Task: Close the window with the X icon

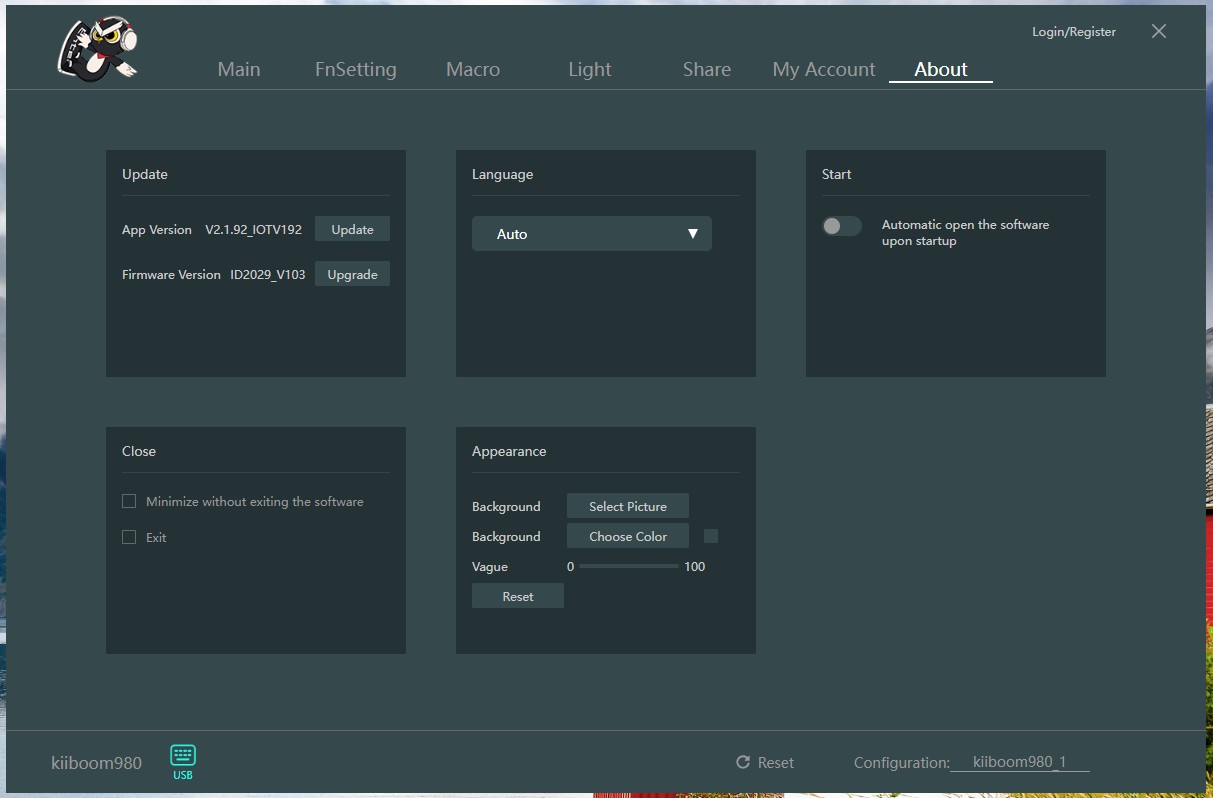Action: coord(1159,31)
